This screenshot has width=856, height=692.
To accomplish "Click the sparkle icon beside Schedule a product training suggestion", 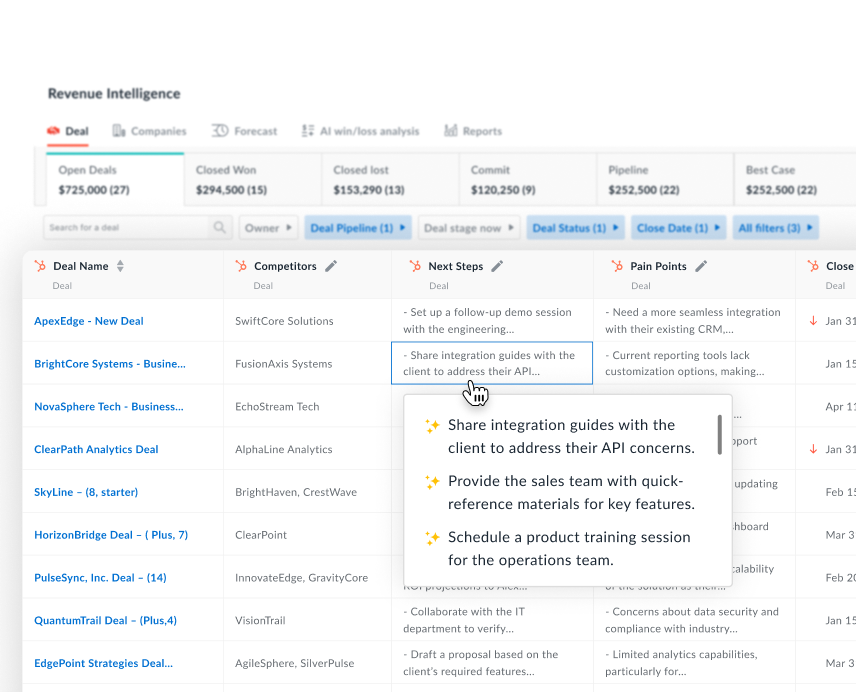I will point(432,536).
